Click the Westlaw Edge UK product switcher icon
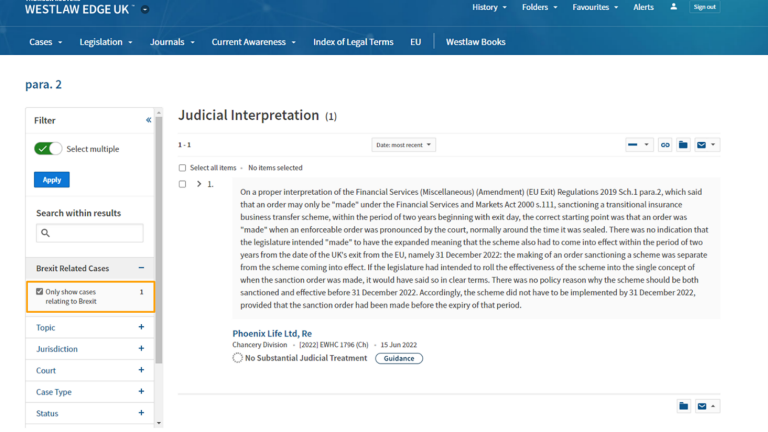 tap(145, 9)
